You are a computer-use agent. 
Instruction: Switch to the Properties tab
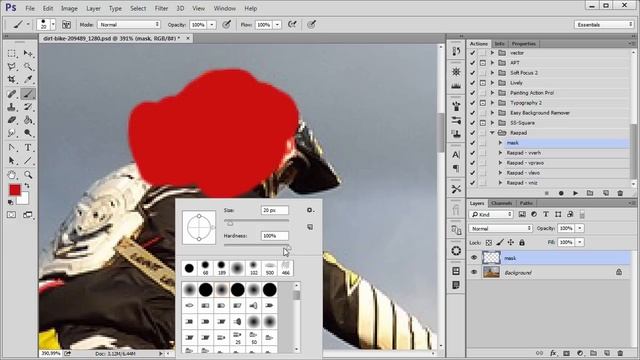point(524,44)
